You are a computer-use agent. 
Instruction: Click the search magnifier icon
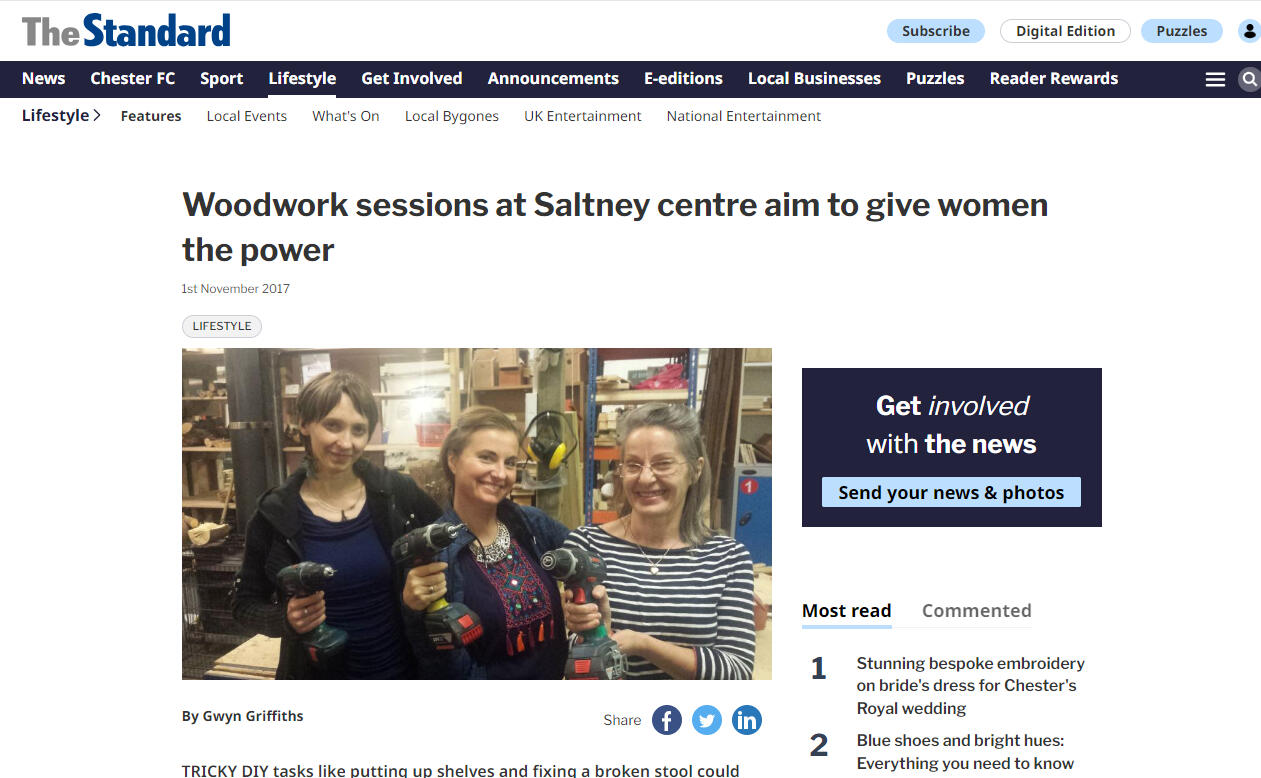1249,79
